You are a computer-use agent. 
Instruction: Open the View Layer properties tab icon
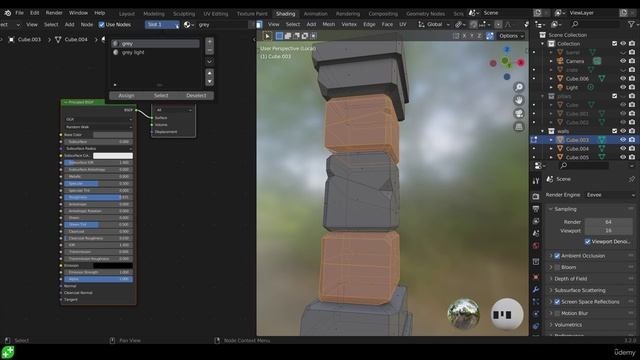tap(536, 221)
